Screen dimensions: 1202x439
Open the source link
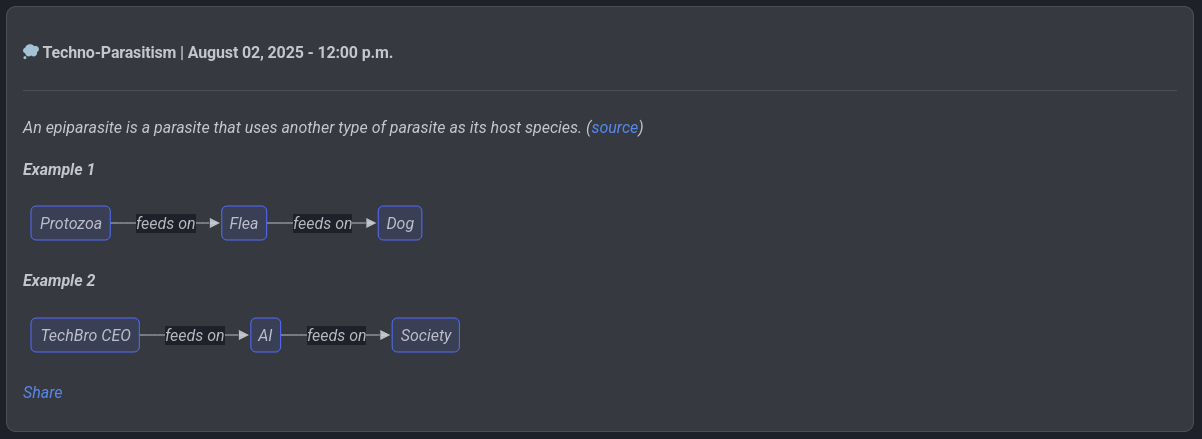615,128
